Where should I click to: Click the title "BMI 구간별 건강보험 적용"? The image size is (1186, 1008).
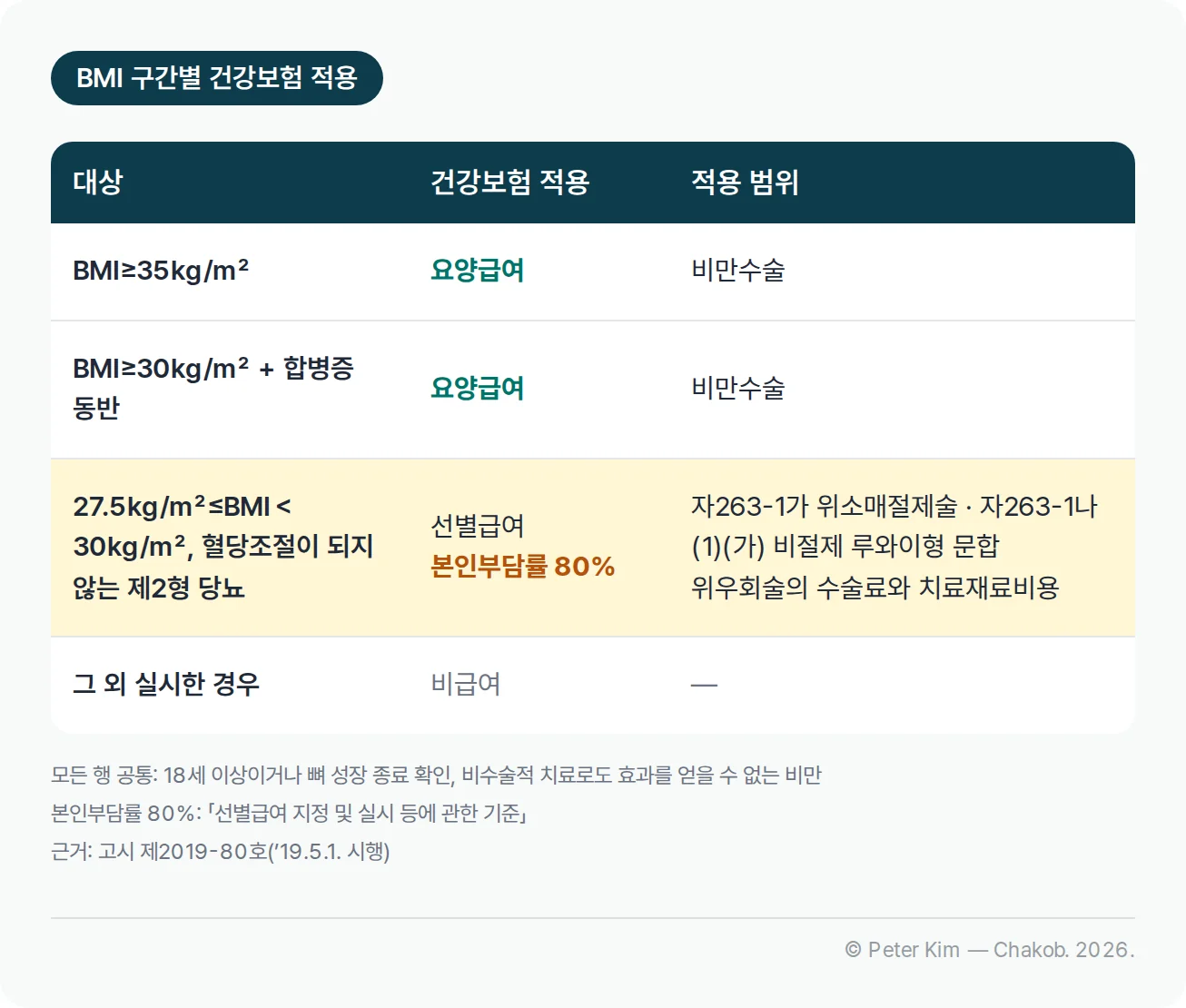(217, 78)
